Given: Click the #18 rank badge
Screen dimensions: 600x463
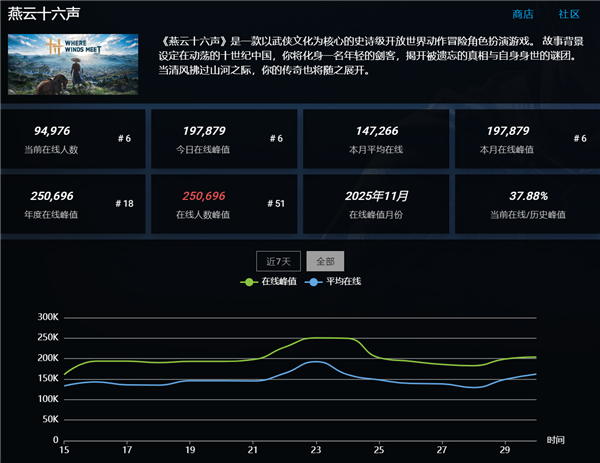Looking at the screenshot, I should coord(124,203).
